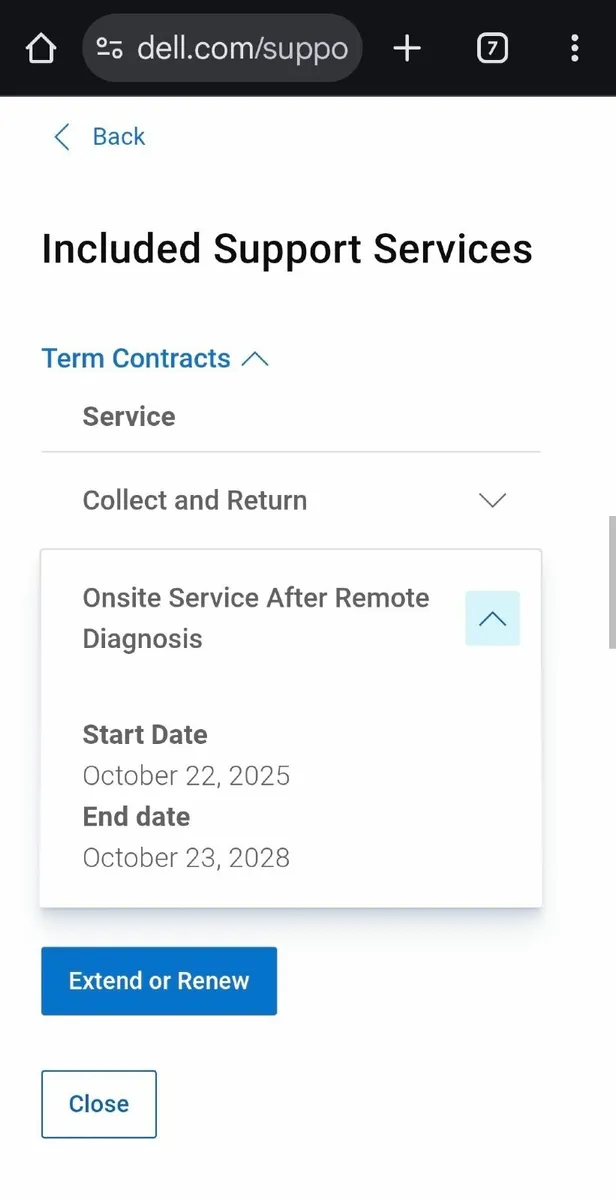
Task: Go back using the Back link
Action: (118, 137)
